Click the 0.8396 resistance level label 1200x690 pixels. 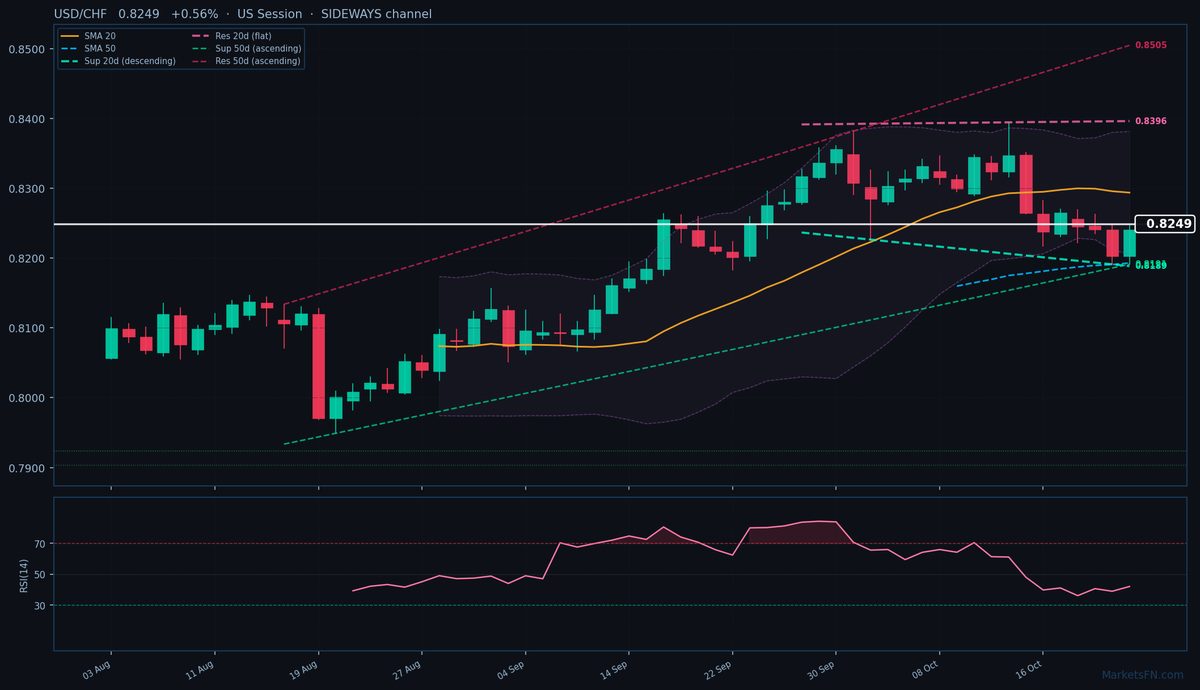coord(1151,121)
